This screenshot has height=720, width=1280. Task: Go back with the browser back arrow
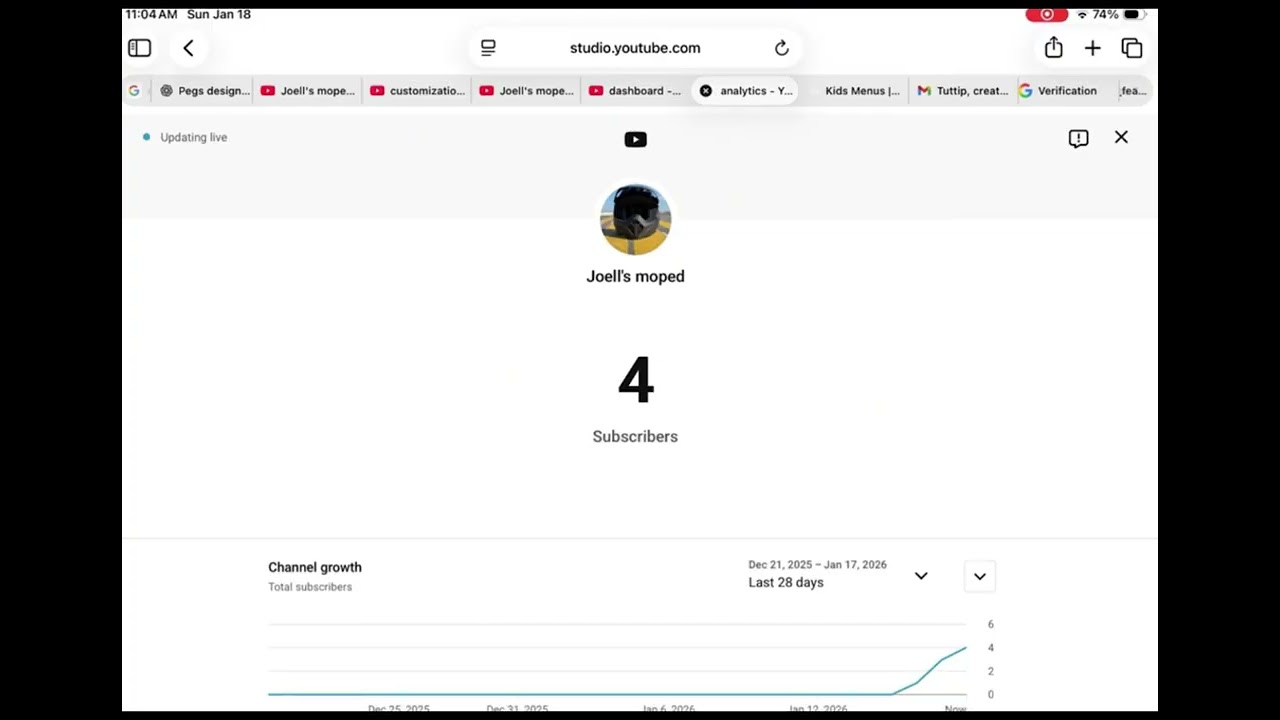pos(188,48)
